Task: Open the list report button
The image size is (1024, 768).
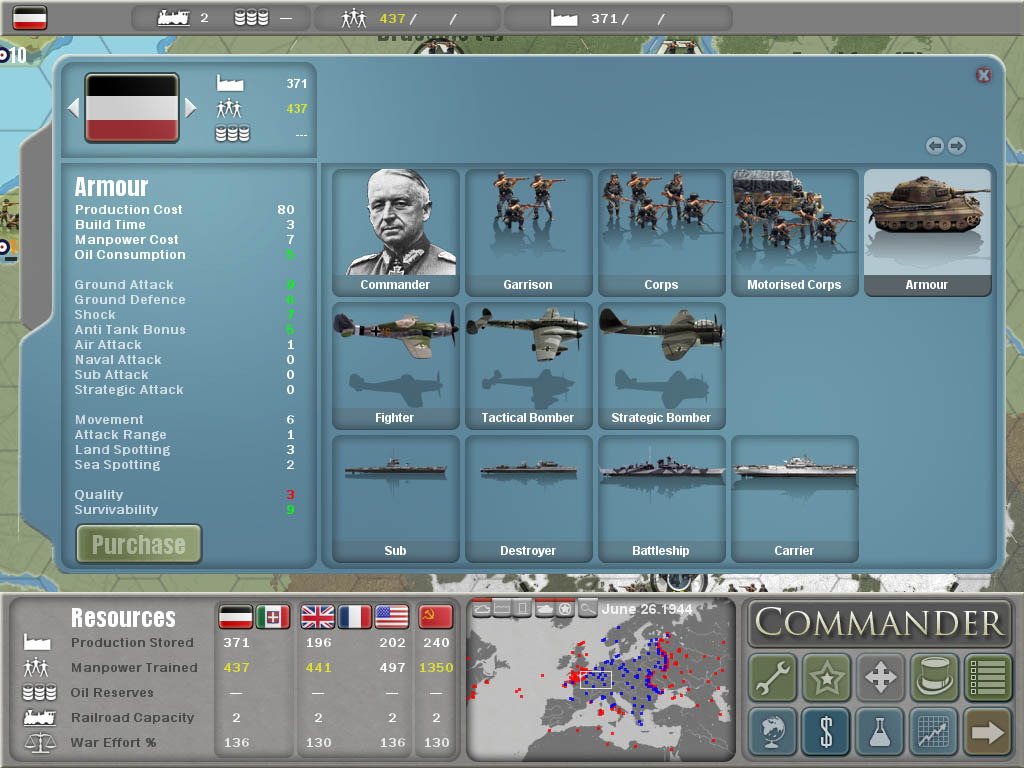Action: point(988,677)
